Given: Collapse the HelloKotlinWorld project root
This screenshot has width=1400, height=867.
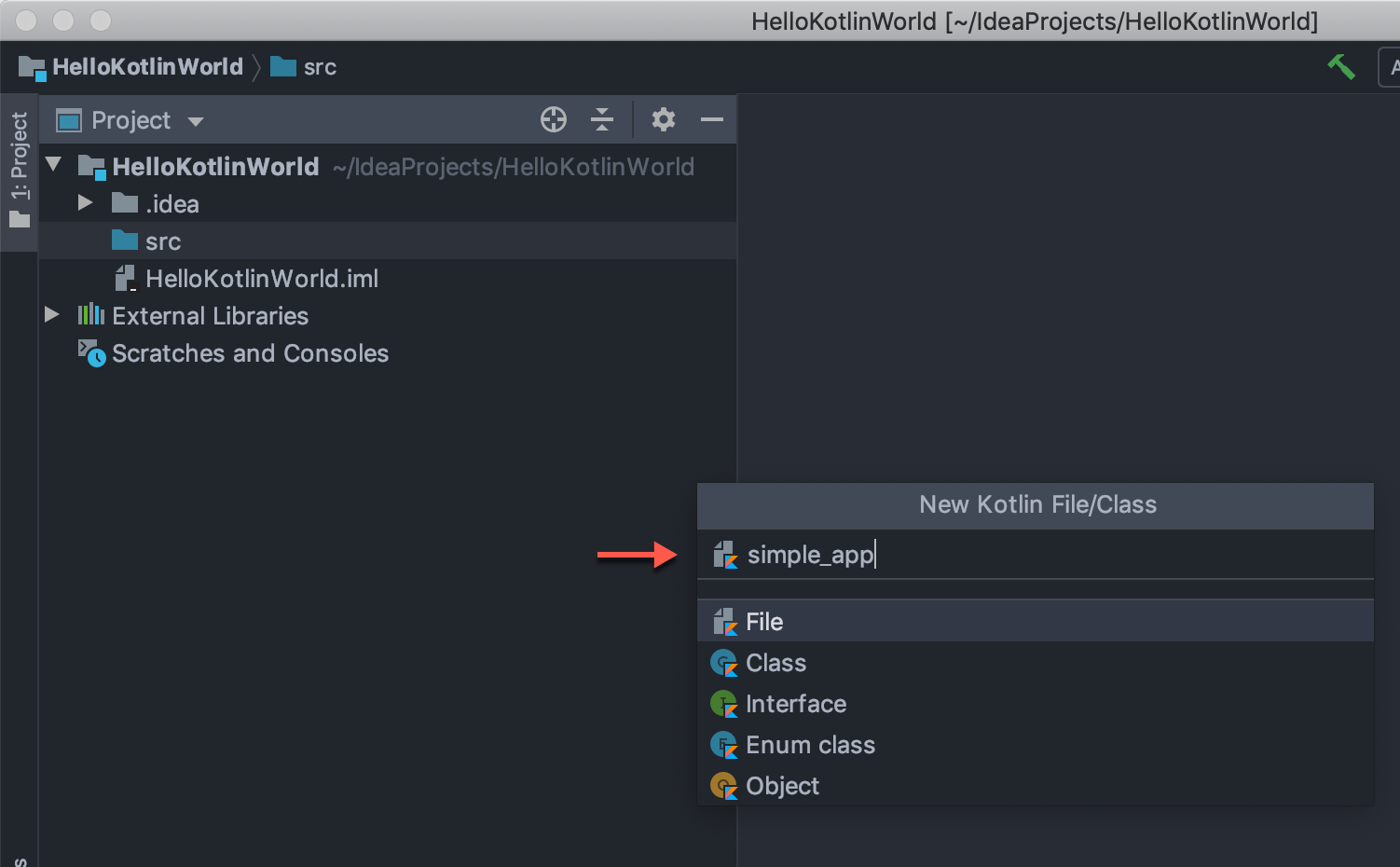Looking at the screenshot, I should point(53,164).
